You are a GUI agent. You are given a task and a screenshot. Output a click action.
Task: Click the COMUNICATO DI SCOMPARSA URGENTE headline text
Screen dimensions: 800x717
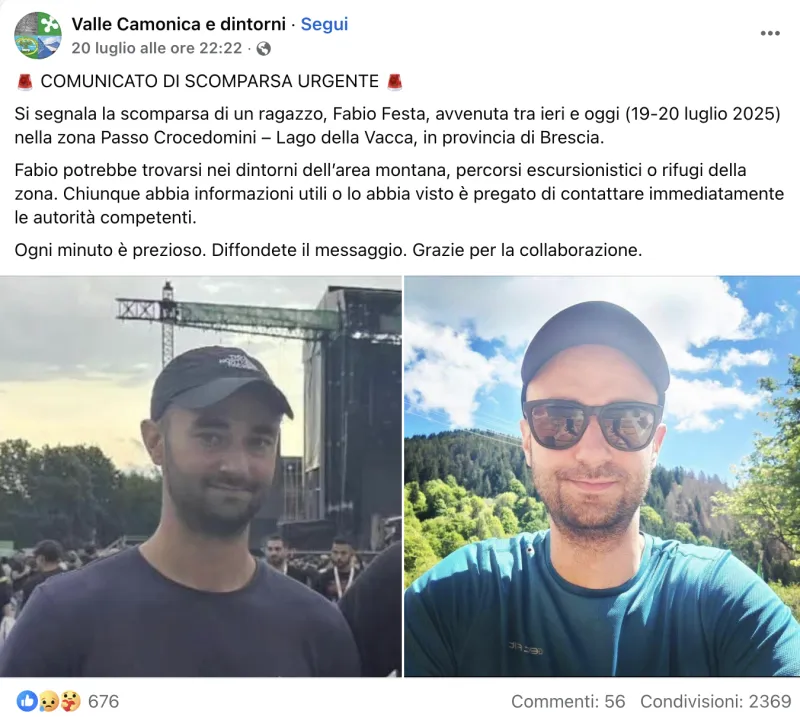(209, 82)
